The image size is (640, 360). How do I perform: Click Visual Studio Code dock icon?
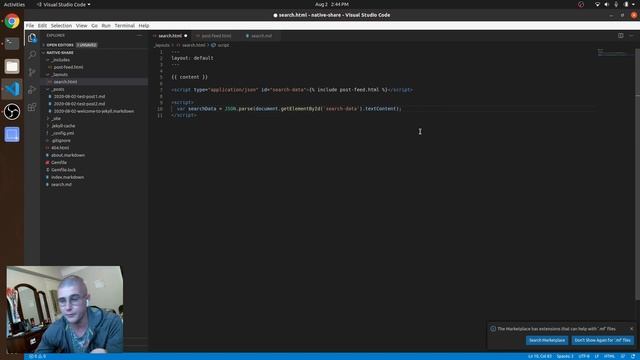coord(12,89)
